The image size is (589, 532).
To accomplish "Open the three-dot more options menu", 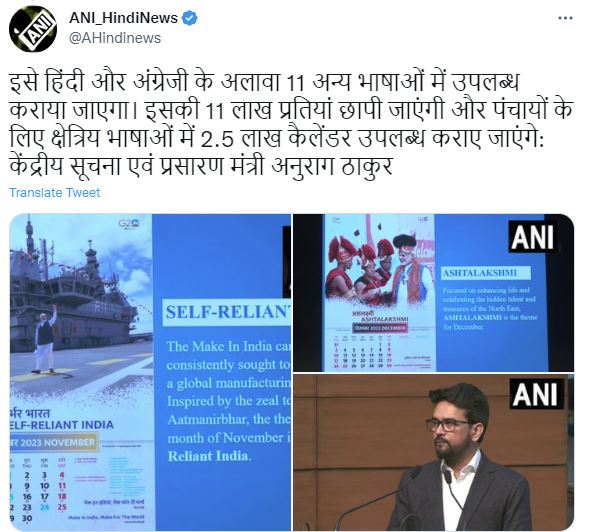I will pos(565,18).
